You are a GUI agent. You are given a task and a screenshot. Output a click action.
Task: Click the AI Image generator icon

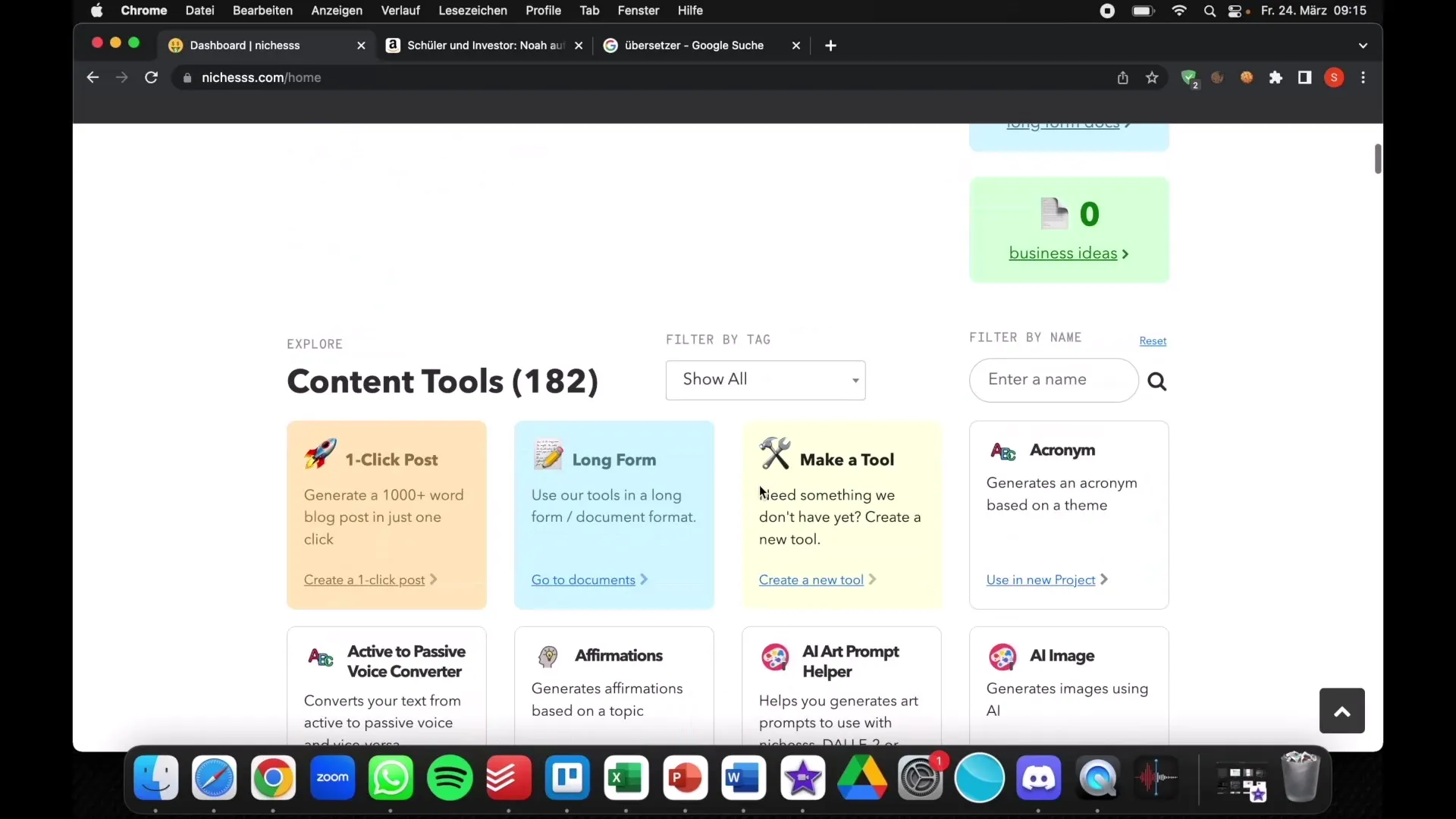[x=1002, y=656]
